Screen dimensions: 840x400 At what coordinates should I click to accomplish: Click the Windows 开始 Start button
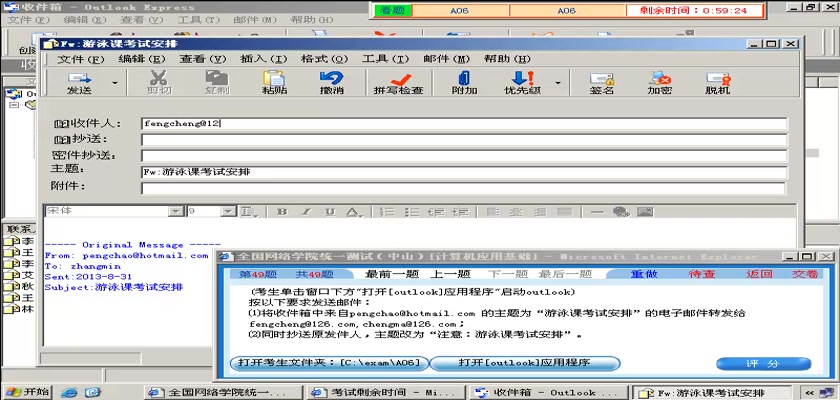pos(26,391)
